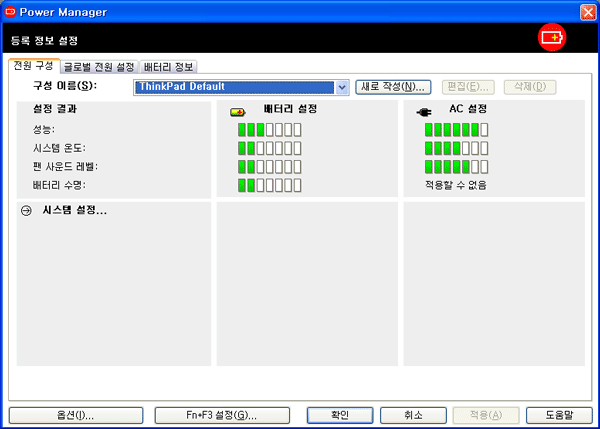The height and width of the screenshot is (429, 600).
Task: Open the 배터리 정보 tab
Action: pos(168,67)
